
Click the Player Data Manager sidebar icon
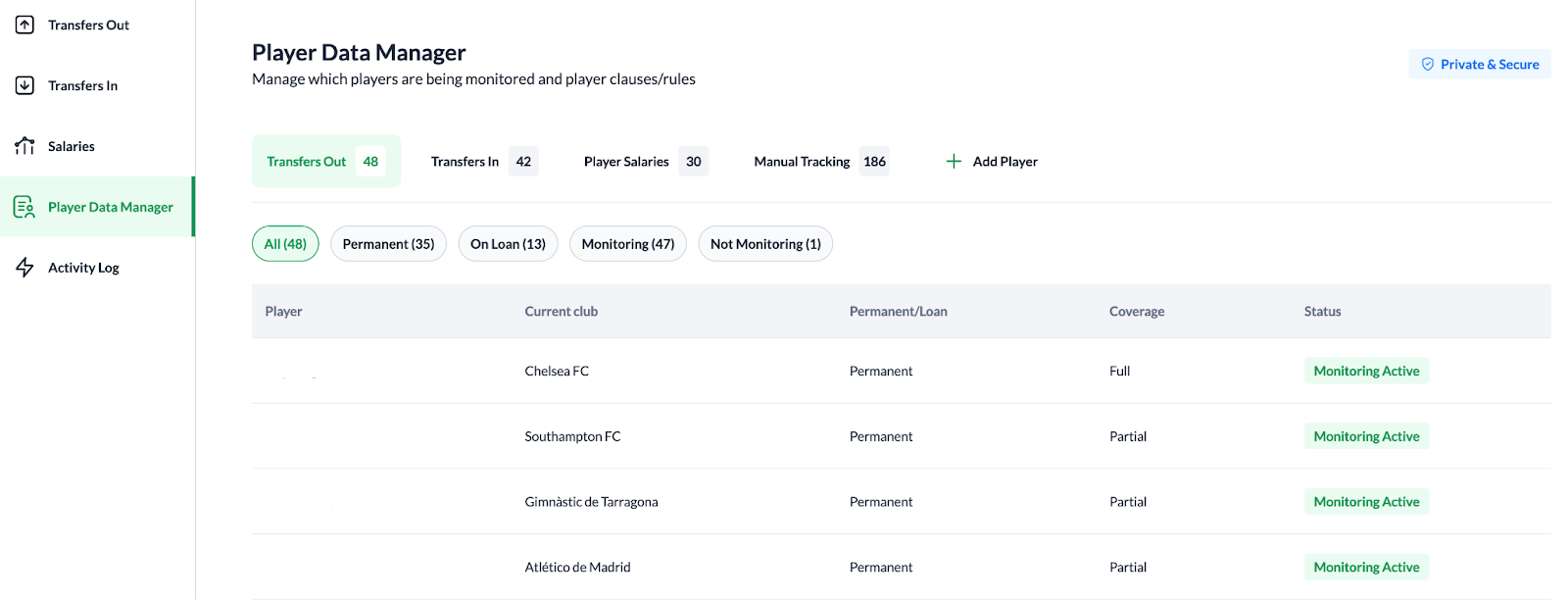[x=24, y=207]
